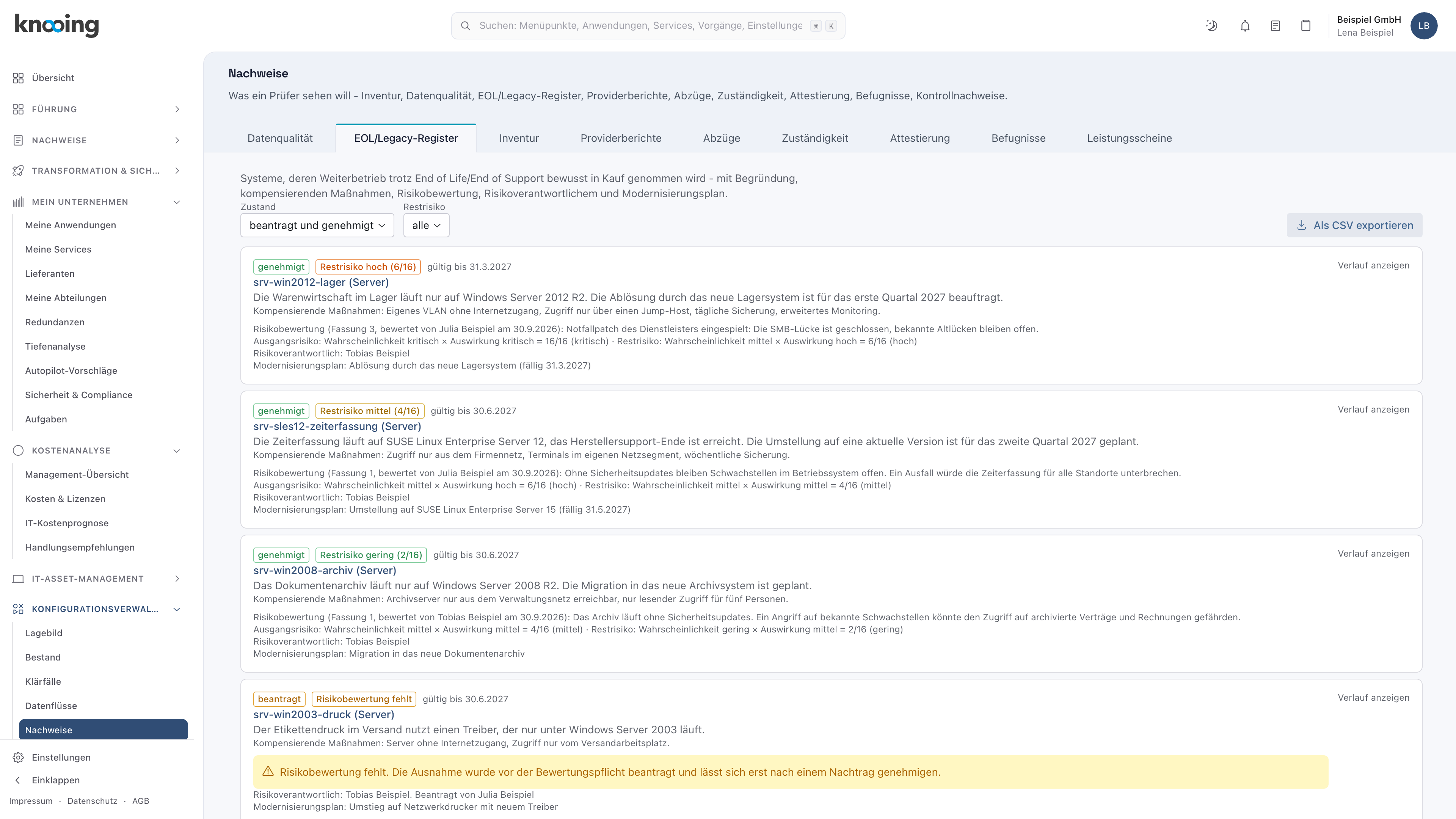Open the Leistungsscheine tab
This screenshot has width=1456, height=819.
(x=1129, y=138)
